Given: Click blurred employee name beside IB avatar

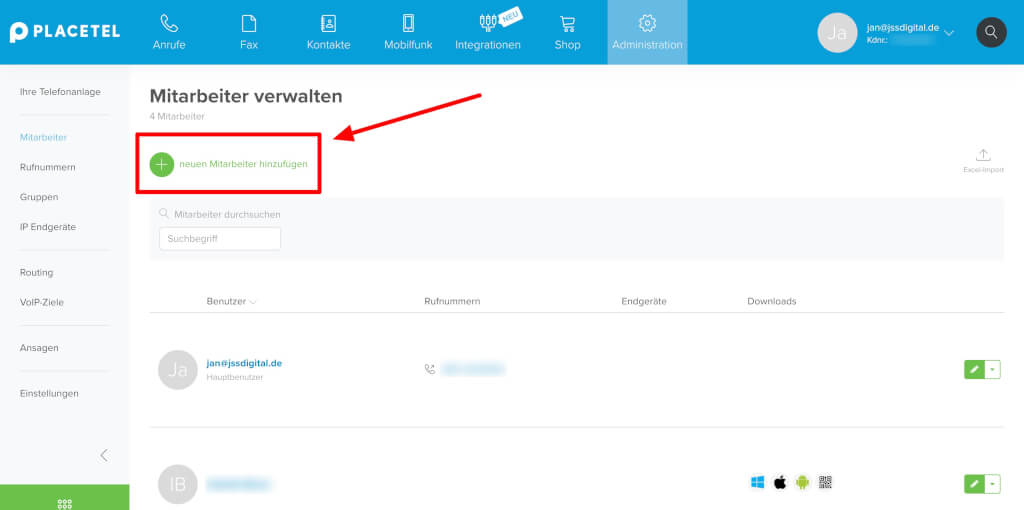Looking at the screenshot, I should click(239, 485).
